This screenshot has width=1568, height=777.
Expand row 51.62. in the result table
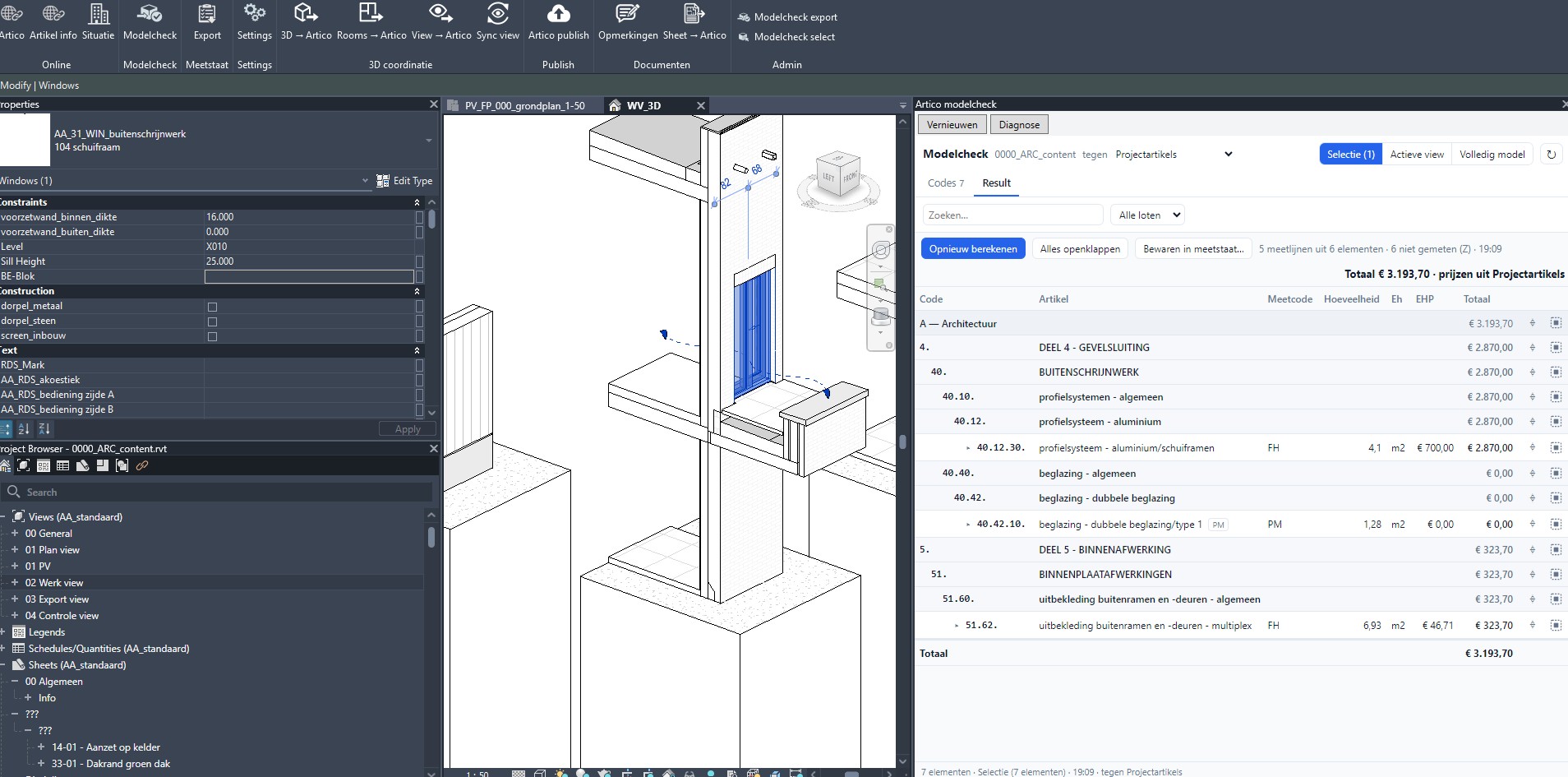(957, 626)
